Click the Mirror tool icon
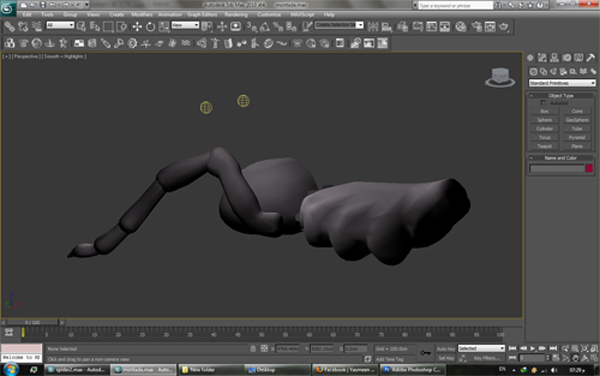The width and height of the screenshot is (600, 376). (372, 27)
